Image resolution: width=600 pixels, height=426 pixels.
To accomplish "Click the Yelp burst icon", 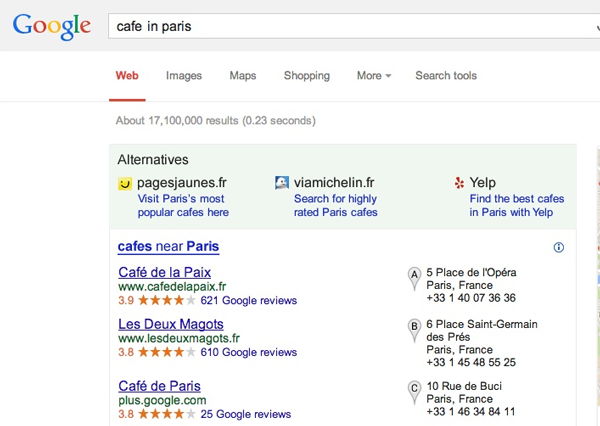I will pos(459,183).
